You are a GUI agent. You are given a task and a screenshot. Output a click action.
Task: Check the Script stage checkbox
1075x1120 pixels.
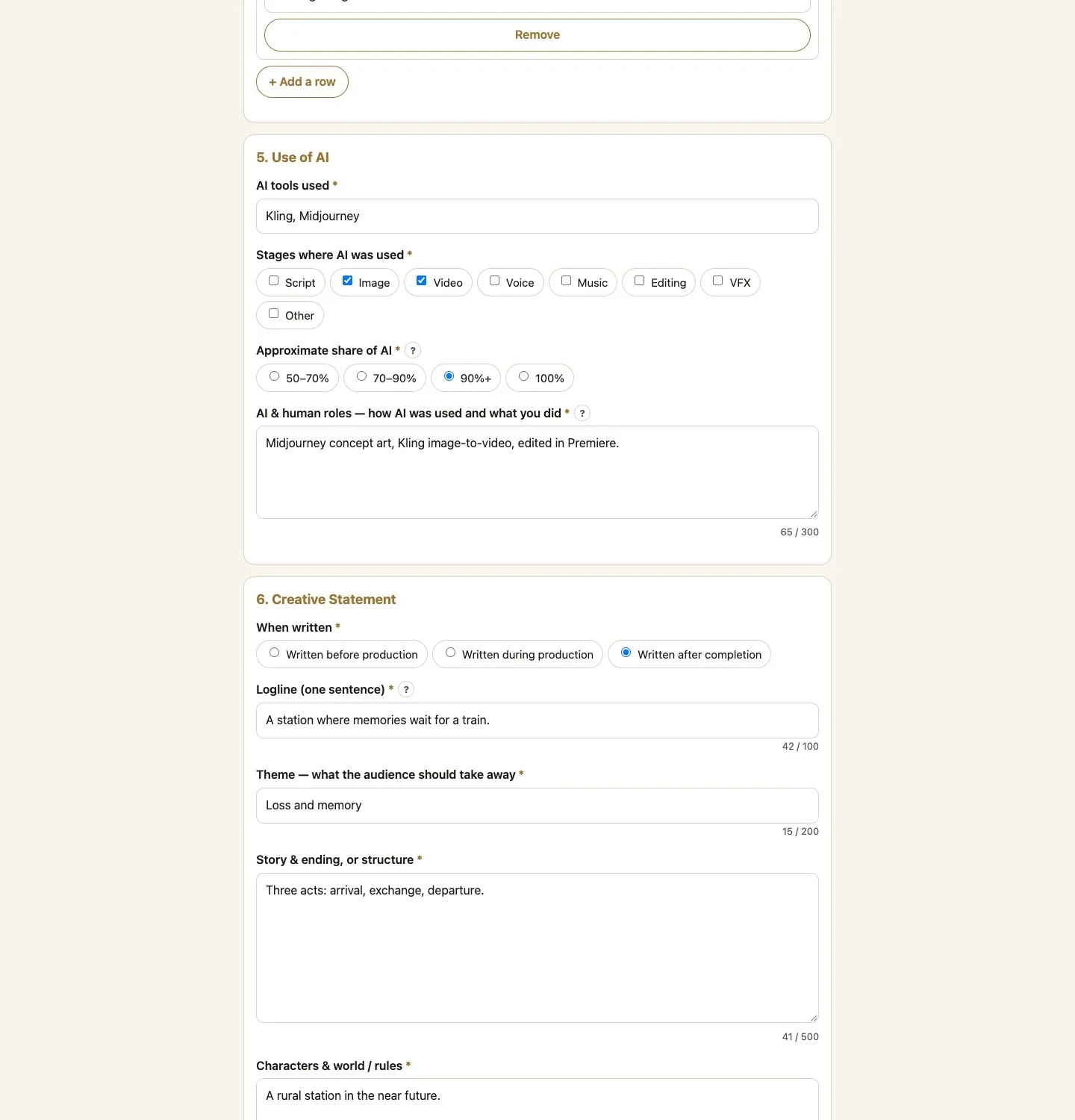274,281
